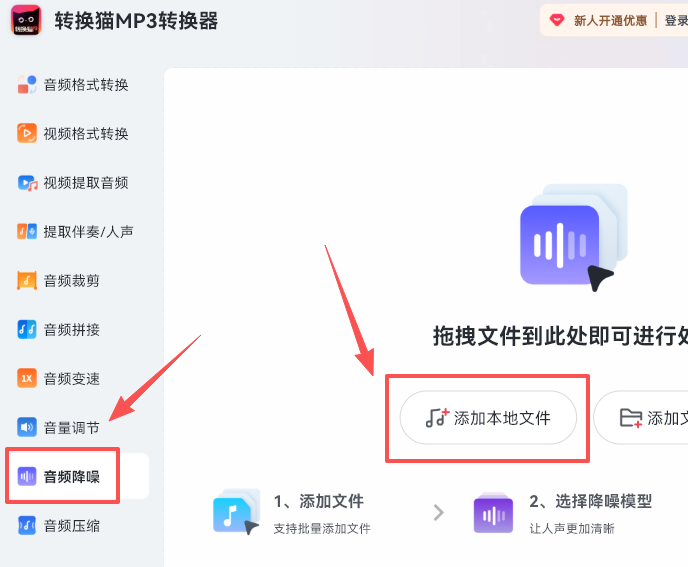The height and width of the screenshot is (567, 688).
Task: Switch to 音频变速 menu label
Action: 71,379
